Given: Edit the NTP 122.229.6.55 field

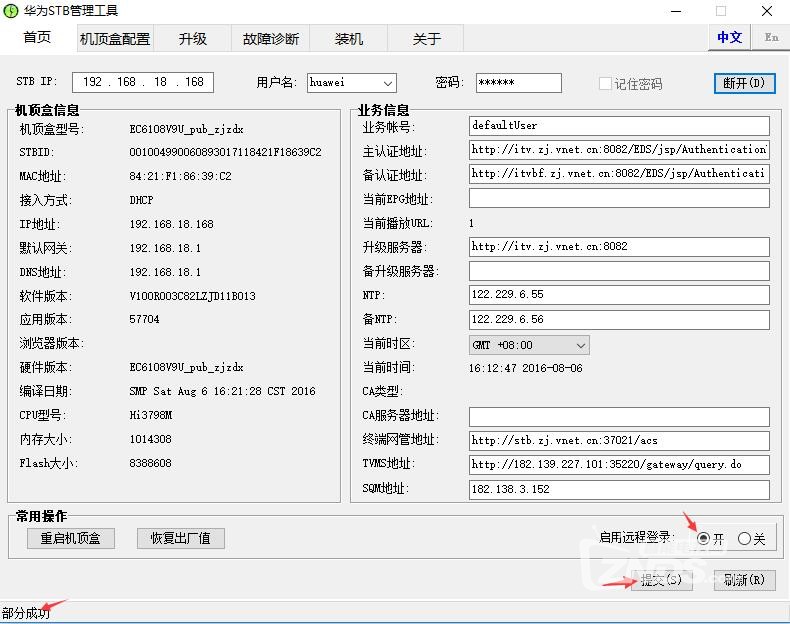Looking at the screenshot, I should (x=619, y=295).
